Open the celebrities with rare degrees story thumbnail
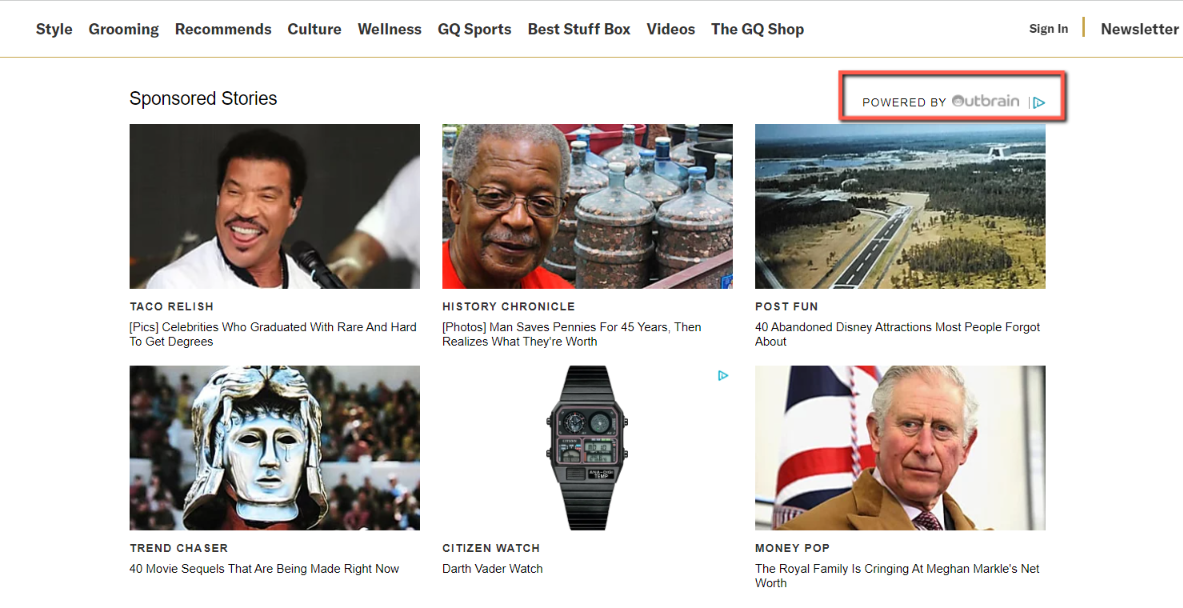Viewport: 1183px width, 608px height. pyautogui.click(x=275, y=206)
